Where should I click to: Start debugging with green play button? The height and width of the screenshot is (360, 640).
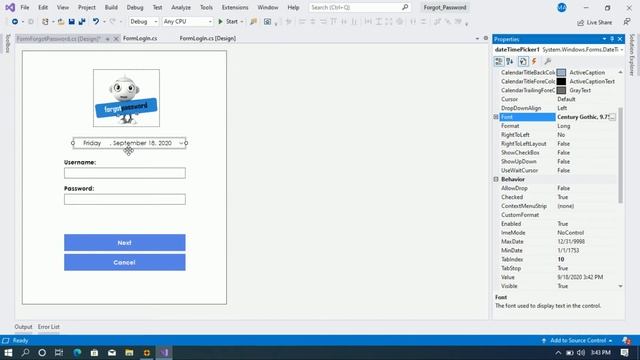click(x=220, y=22)
